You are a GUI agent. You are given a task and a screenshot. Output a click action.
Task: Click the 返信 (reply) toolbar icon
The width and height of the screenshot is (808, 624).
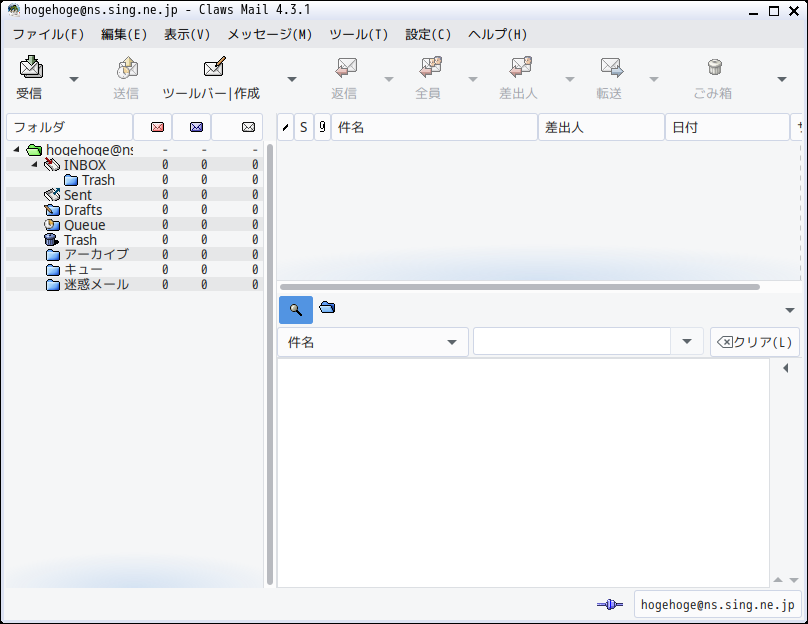pyautogui.click(x=345, y=67)
